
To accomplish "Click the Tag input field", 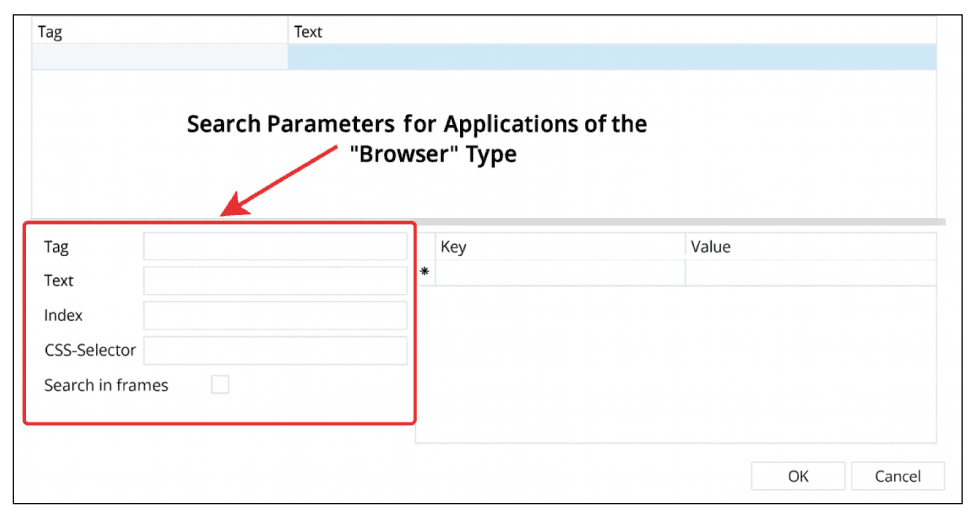I will (x=275, y=247).
